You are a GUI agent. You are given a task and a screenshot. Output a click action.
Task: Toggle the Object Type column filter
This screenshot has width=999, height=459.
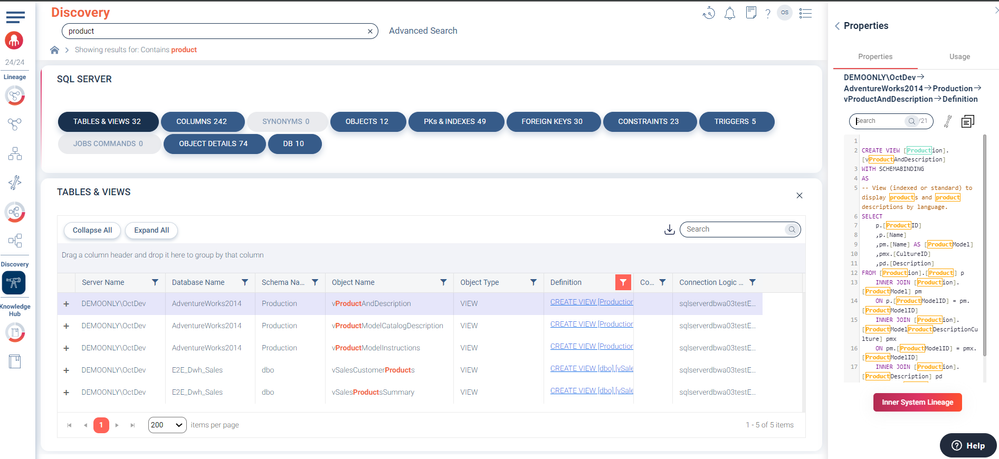tap(533, 283)
